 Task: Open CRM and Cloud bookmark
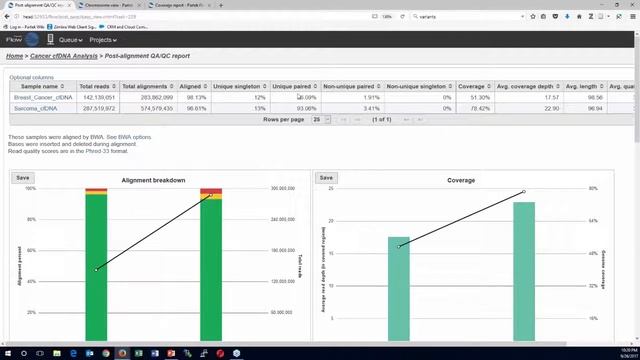click(x=124, y=27)
